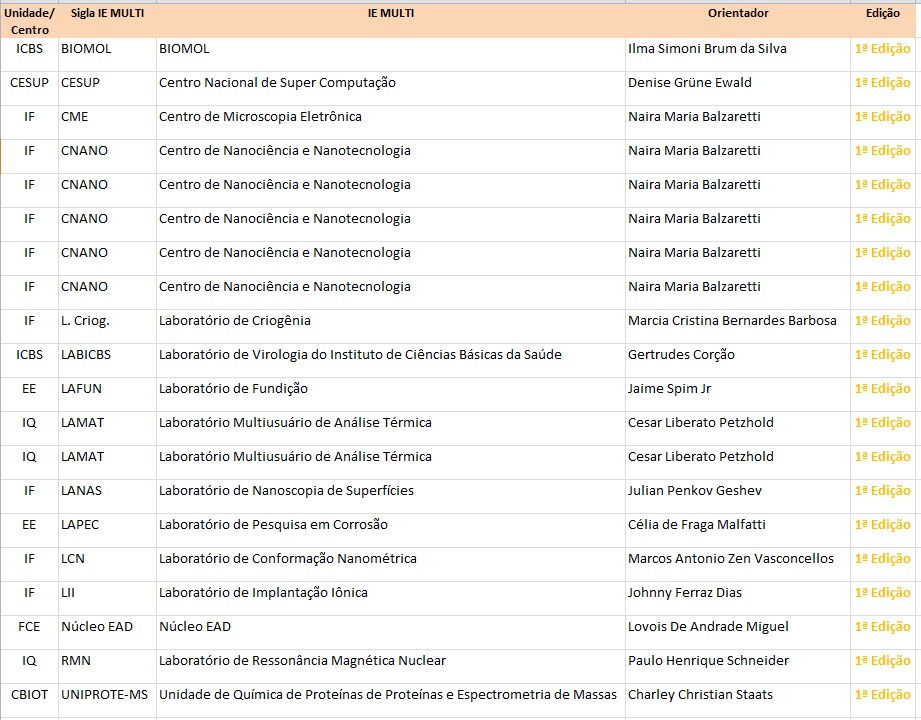Click the Ilma Simoni Brum da Silva cell
This screenshot has width=921, height=720.
coord(738,49)
